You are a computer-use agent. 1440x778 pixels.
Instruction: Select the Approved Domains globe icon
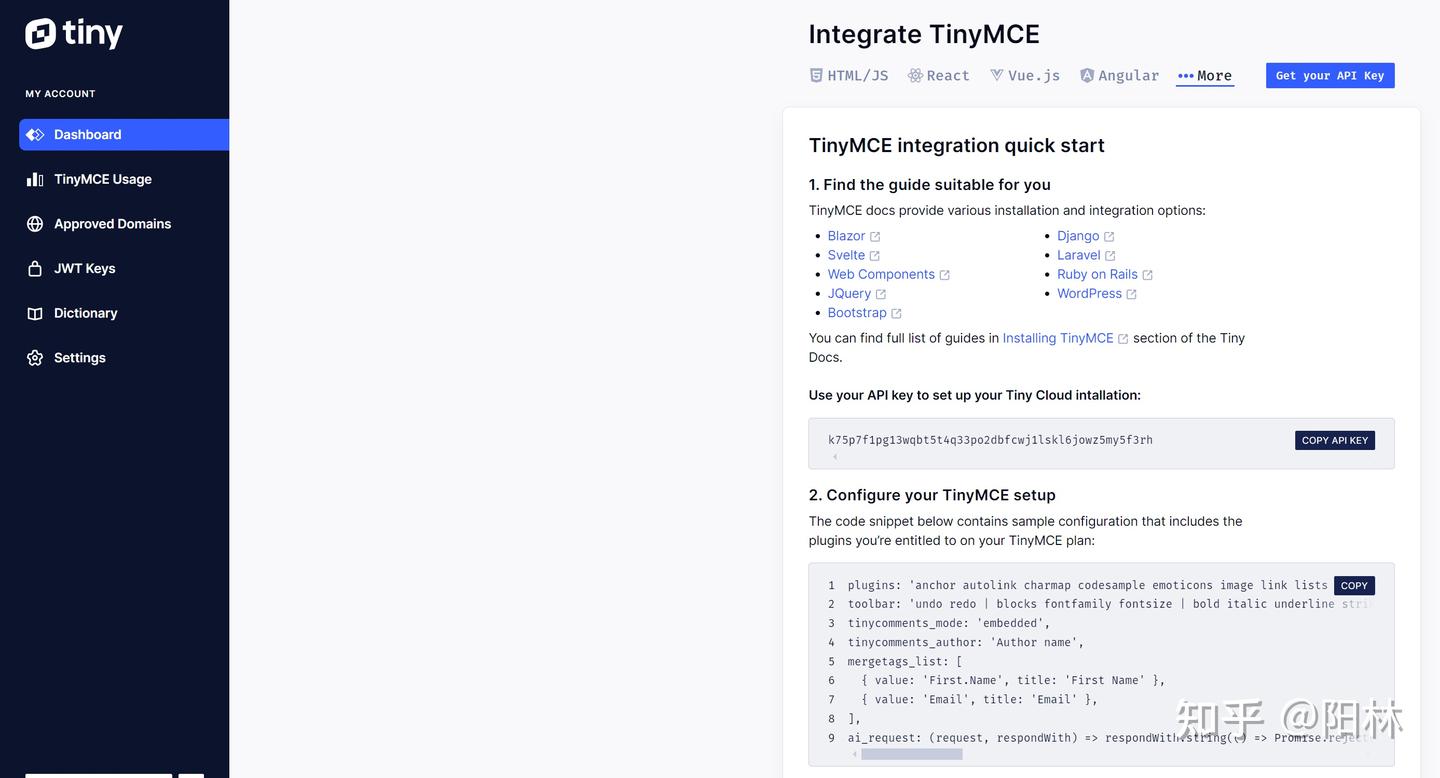[x=35, y=223]
